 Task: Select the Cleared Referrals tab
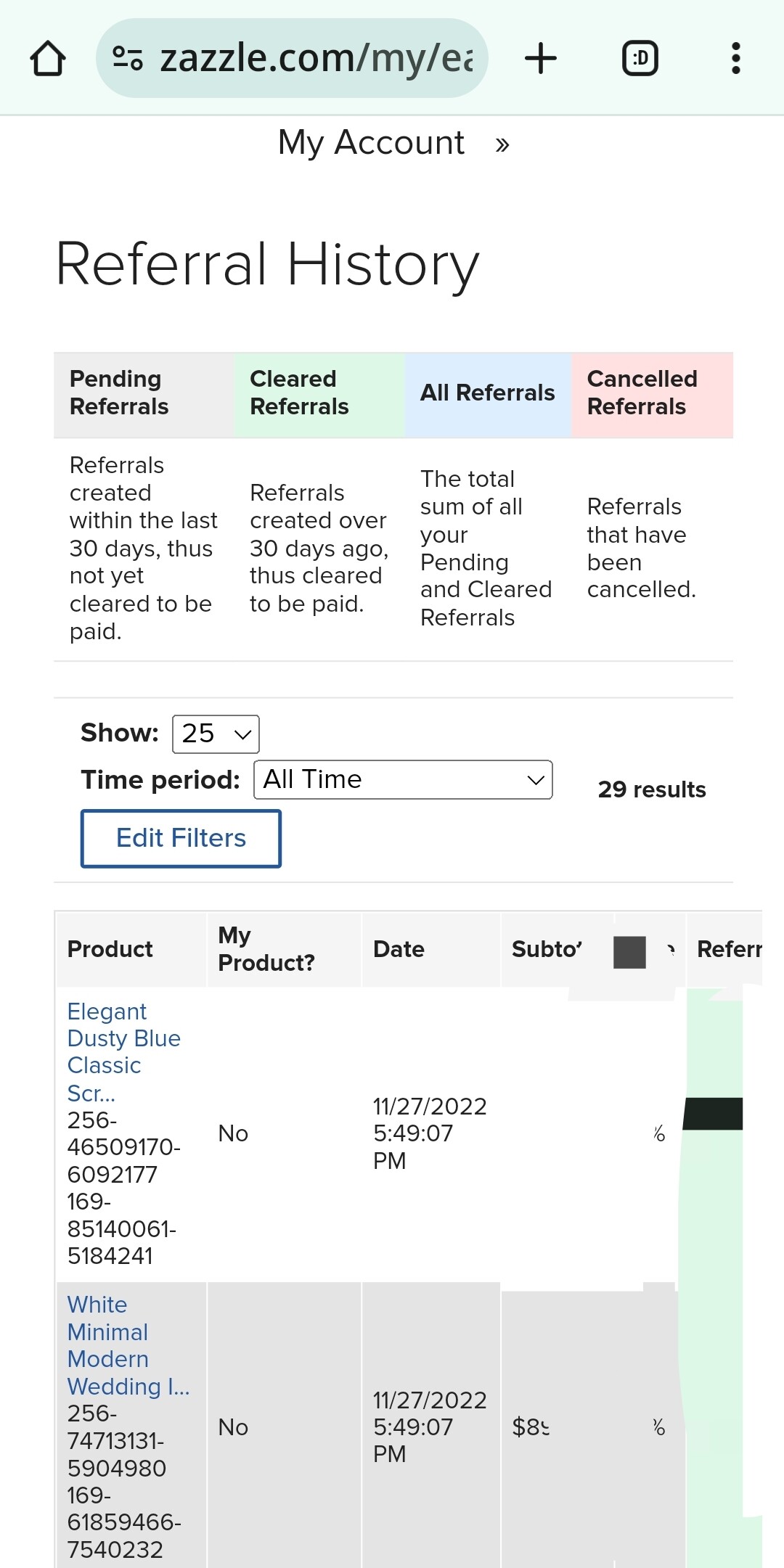[319, 393]
